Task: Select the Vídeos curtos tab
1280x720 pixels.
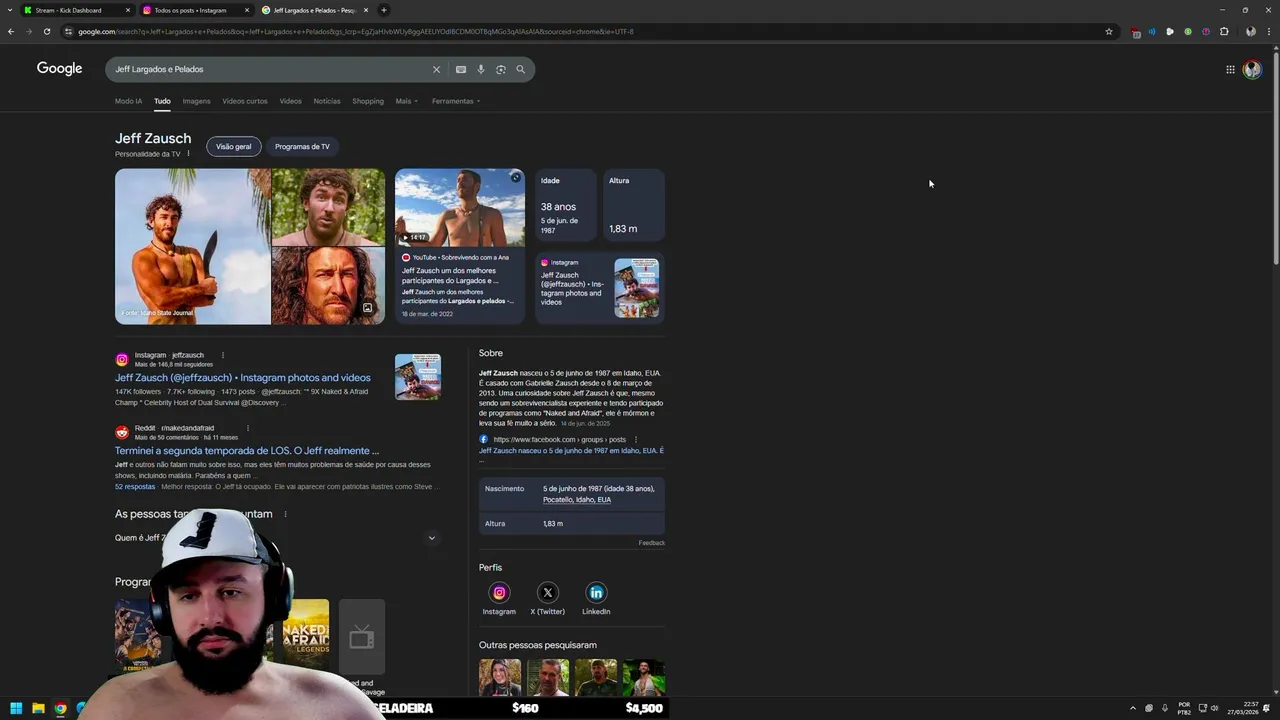Action: [245, 101]
